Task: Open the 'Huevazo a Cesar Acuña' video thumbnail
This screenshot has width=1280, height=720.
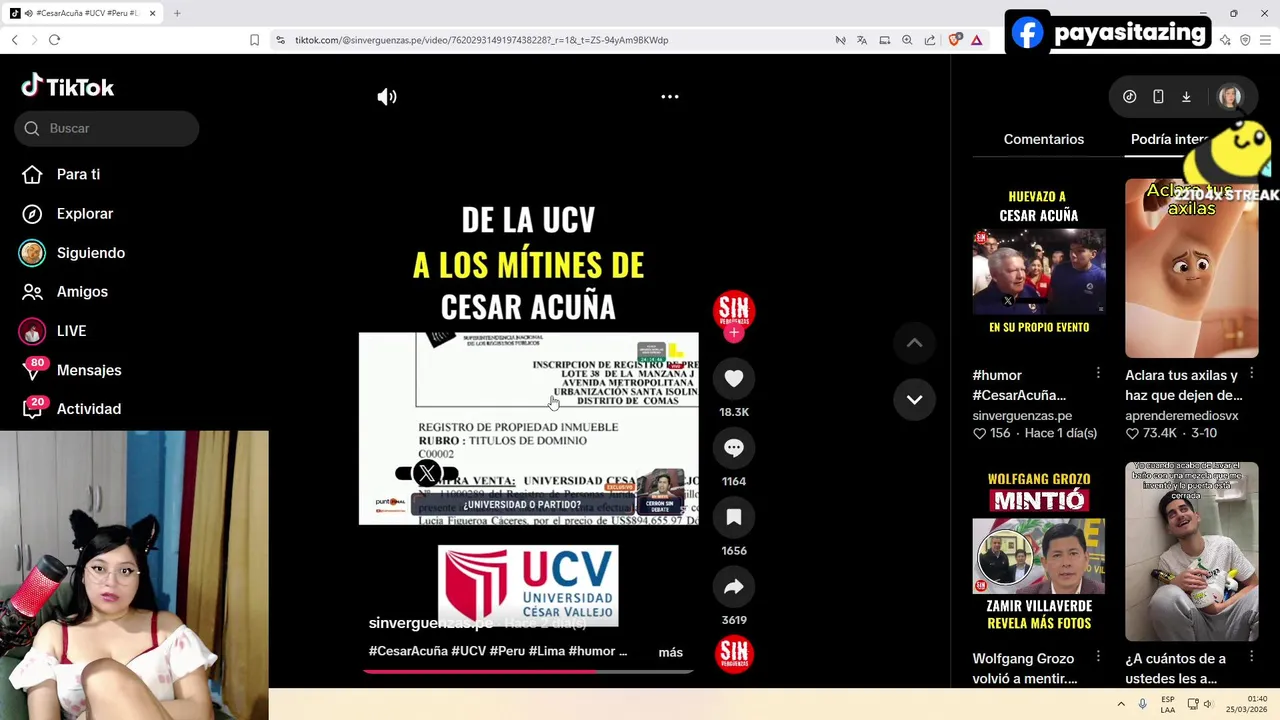Action: click(x=1039, y=268)
